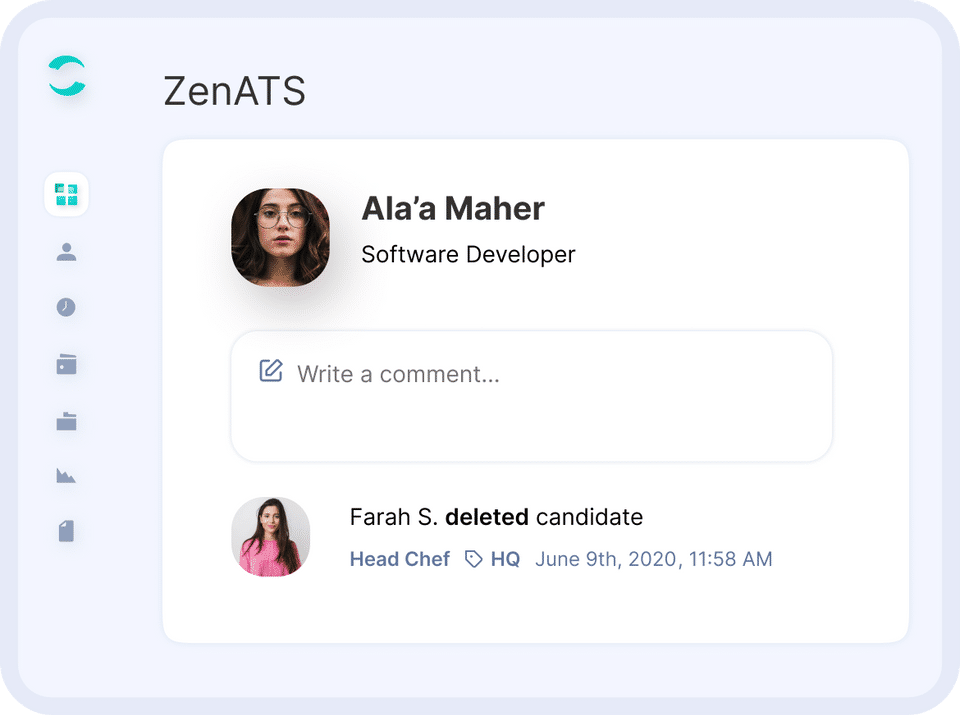Viewport: 960px width, 715px height.
Task: Open the candidates person icon in sidebar
Action: tap(66, 252)
